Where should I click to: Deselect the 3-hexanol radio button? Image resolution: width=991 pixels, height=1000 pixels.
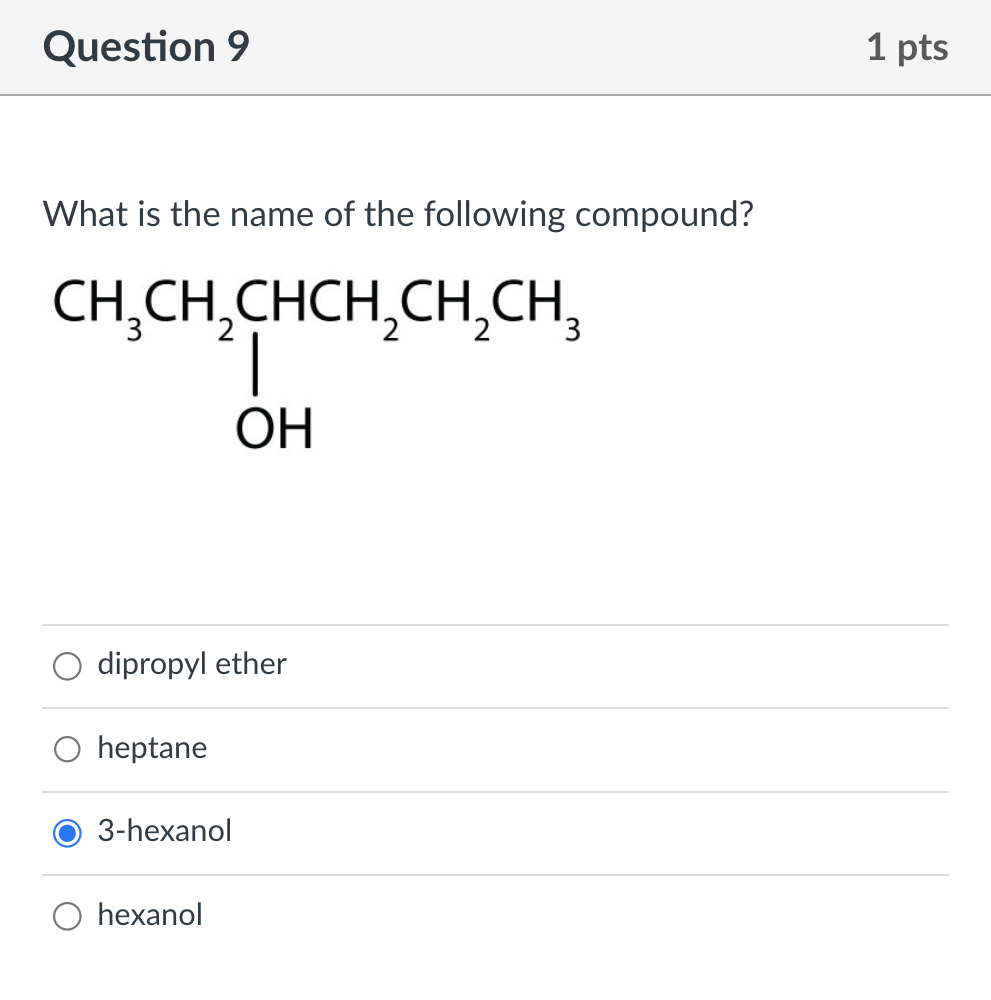[66, 831]
